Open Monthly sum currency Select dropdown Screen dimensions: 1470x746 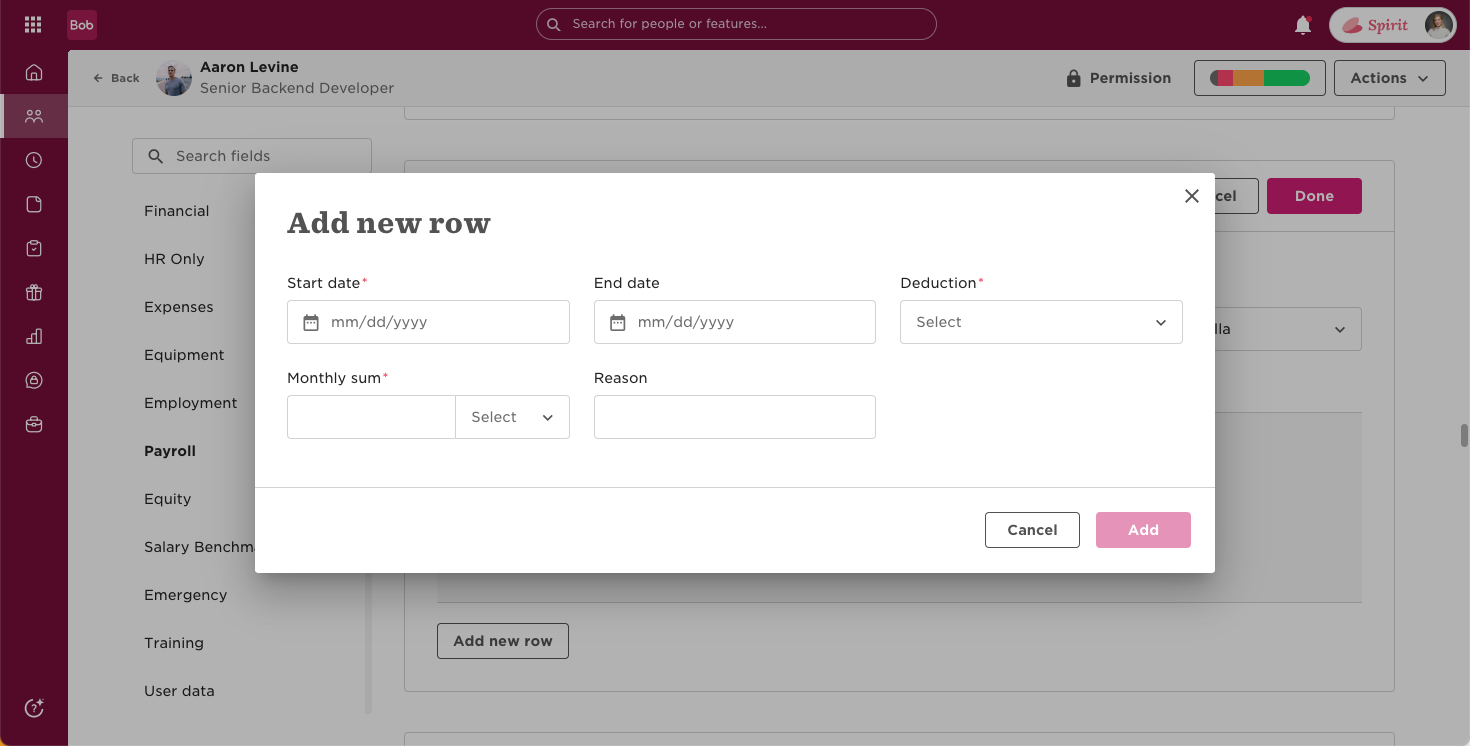click(512, 417)
